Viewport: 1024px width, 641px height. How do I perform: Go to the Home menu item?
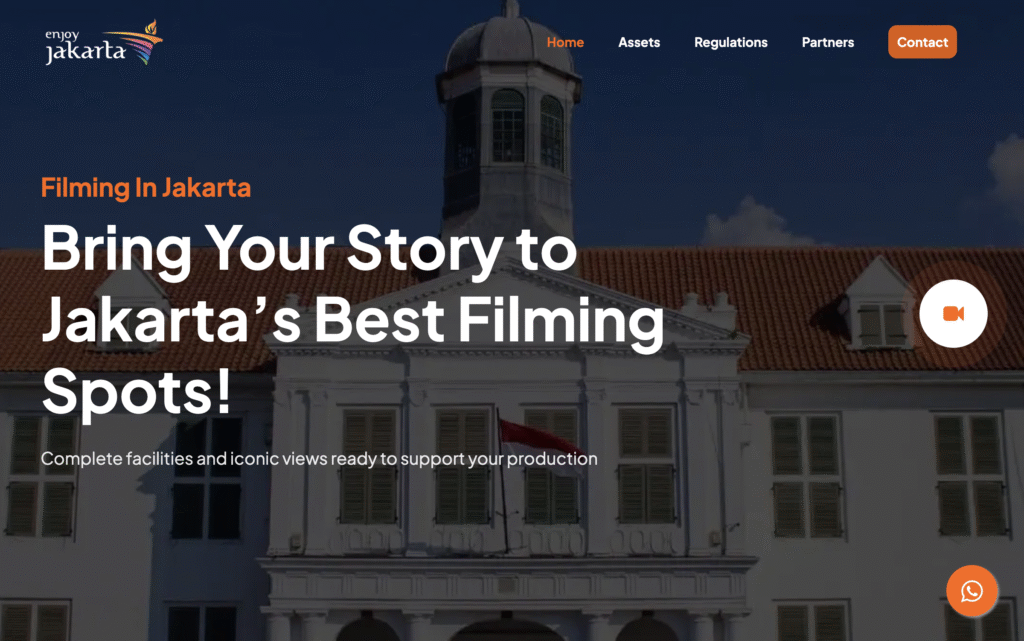[x=565, y=42]
